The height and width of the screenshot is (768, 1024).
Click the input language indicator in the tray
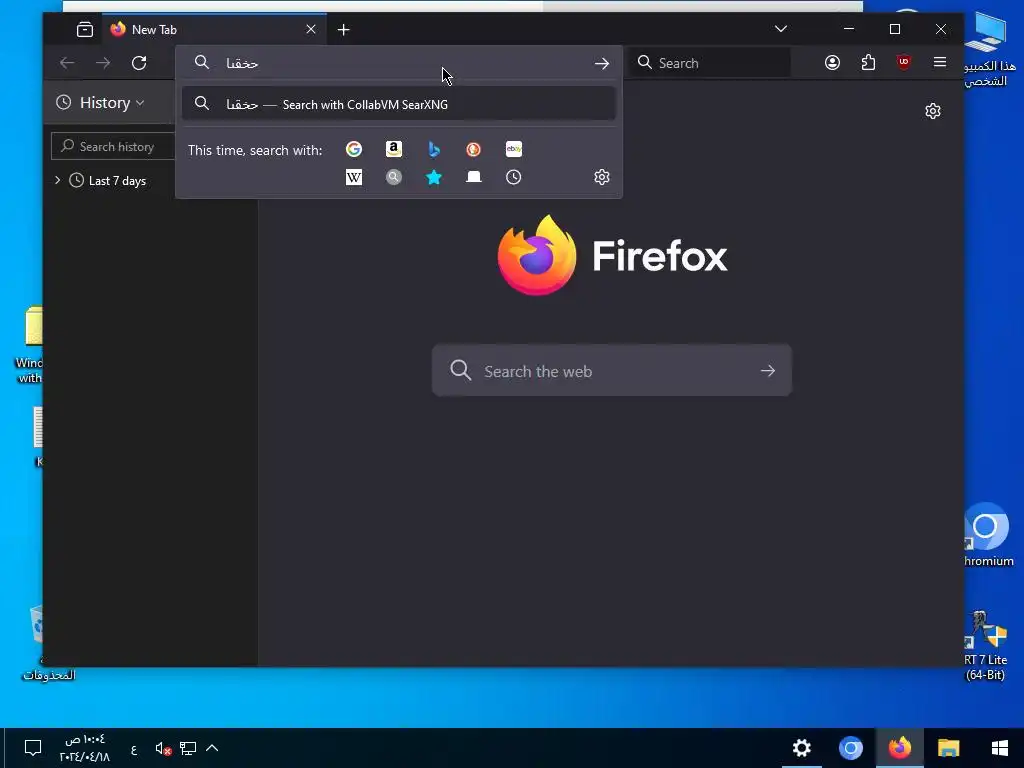[x=134, y=749]
